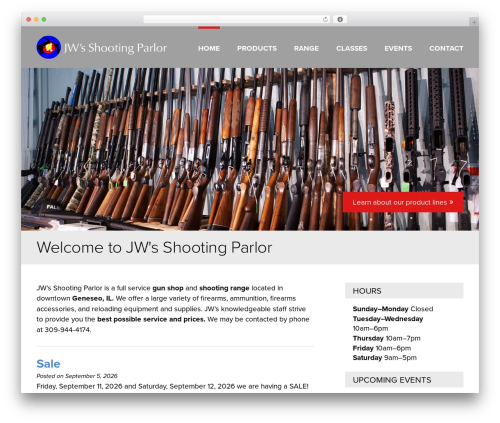
Task: Open the EVENTS menu item
Action: (398, 48)
